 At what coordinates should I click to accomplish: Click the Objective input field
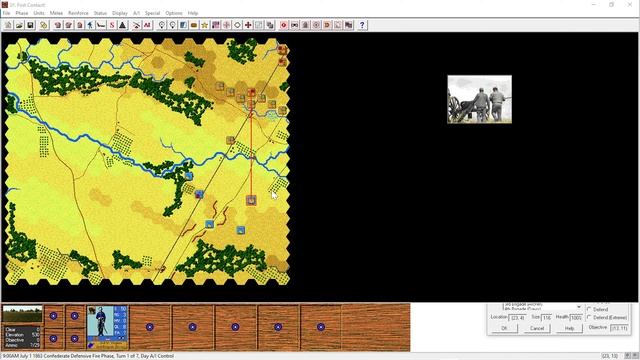[619, 328]
